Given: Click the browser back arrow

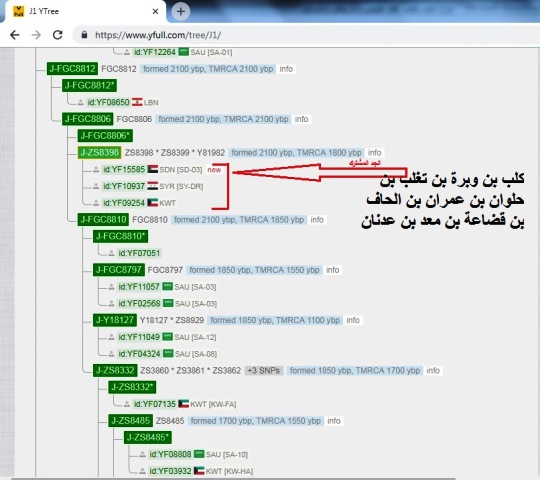Looking at the screenshot, I should [15, 35].
